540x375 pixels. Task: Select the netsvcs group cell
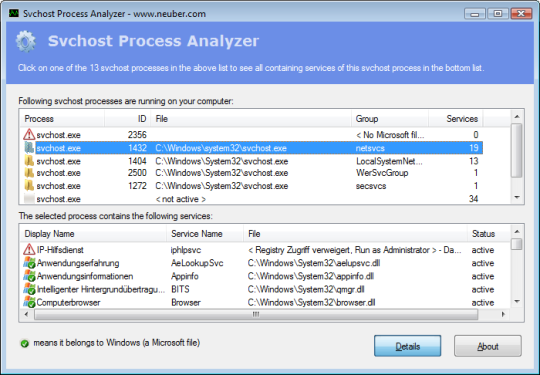tap(370, 148)
